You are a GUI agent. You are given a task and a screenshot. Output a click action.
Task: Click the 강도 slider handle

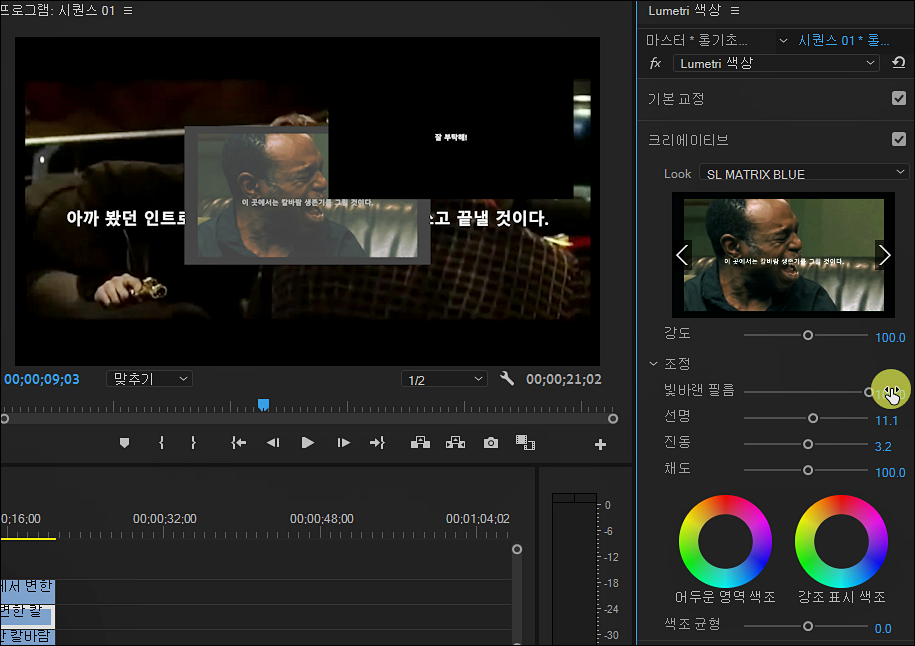pos(808,335)
